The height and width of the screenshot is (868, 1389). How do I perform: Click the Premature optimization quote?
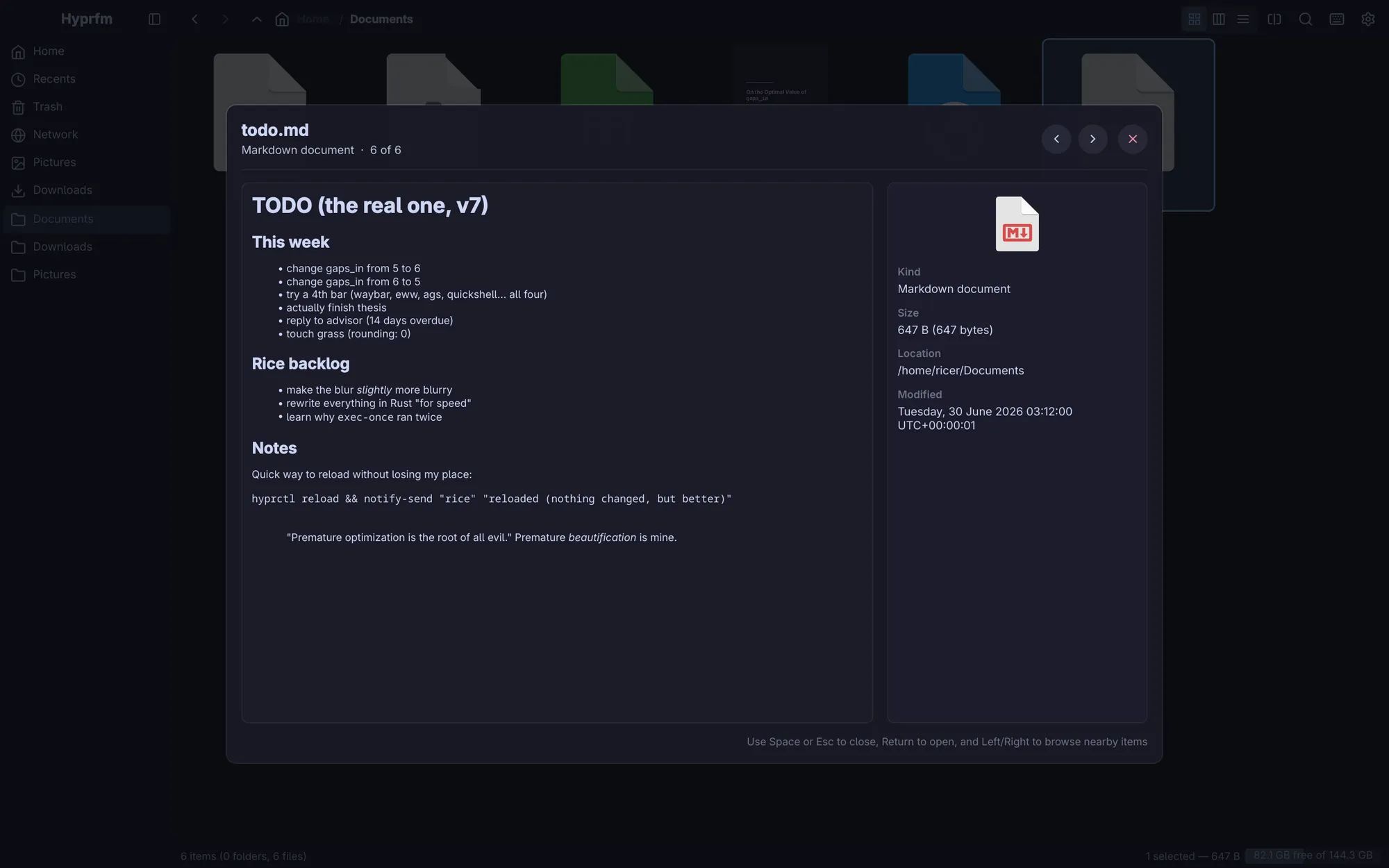(x=481, y=537)
